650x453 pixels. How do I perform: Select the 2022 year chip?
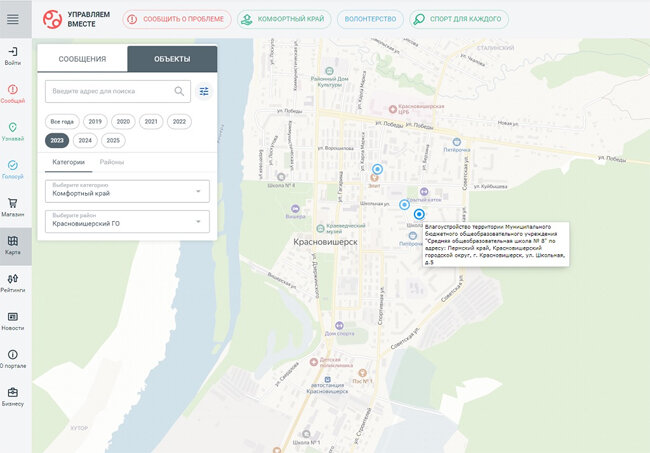179,121
